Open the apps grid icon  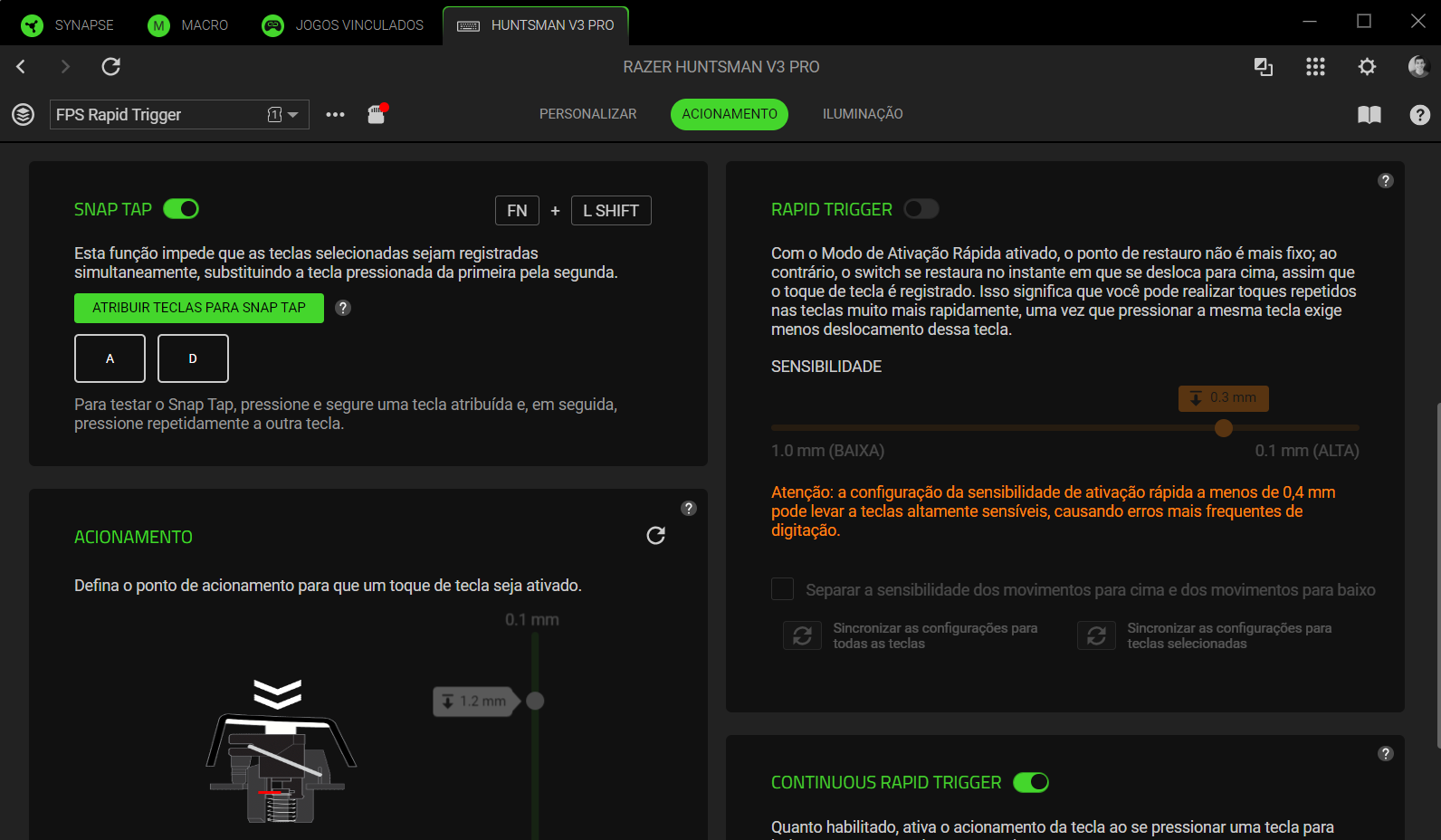pos(1315,66)
